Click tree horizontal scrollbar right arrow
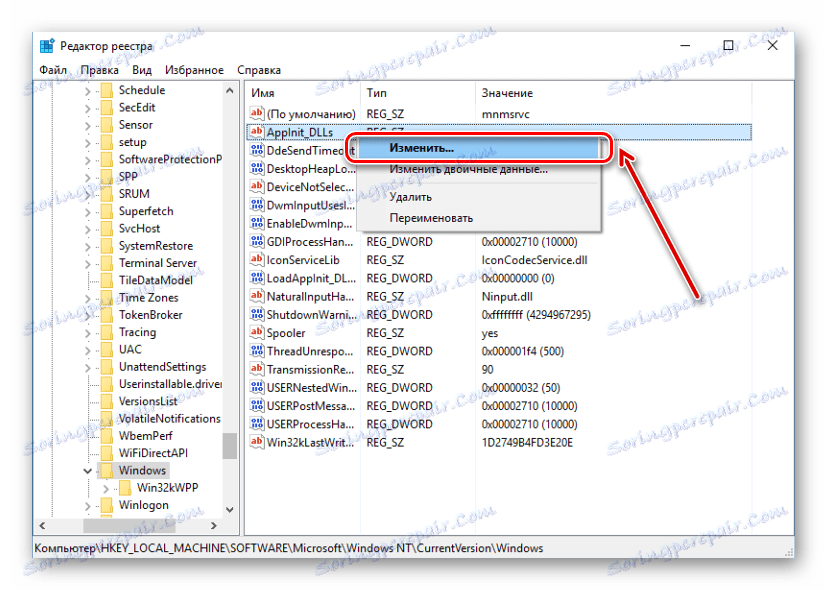The width and height of the screenshot is (827, 590). pyautogui.click(x=214, y=526)
